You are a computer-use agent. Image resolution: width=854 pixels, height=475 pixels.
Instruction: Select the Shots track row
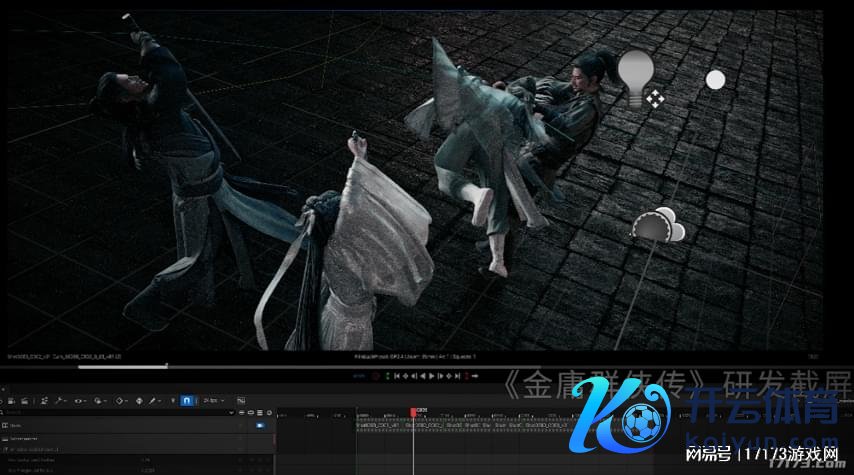click(100, 425)
